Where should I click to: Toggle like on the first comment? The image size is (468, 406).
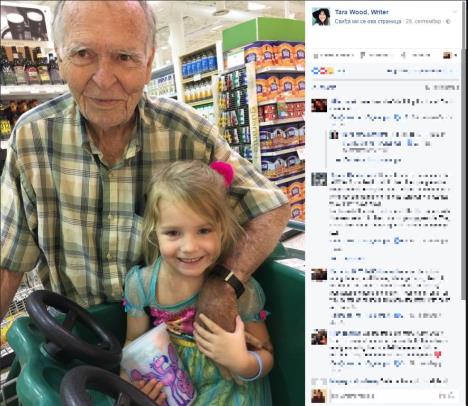coord(338,117)
